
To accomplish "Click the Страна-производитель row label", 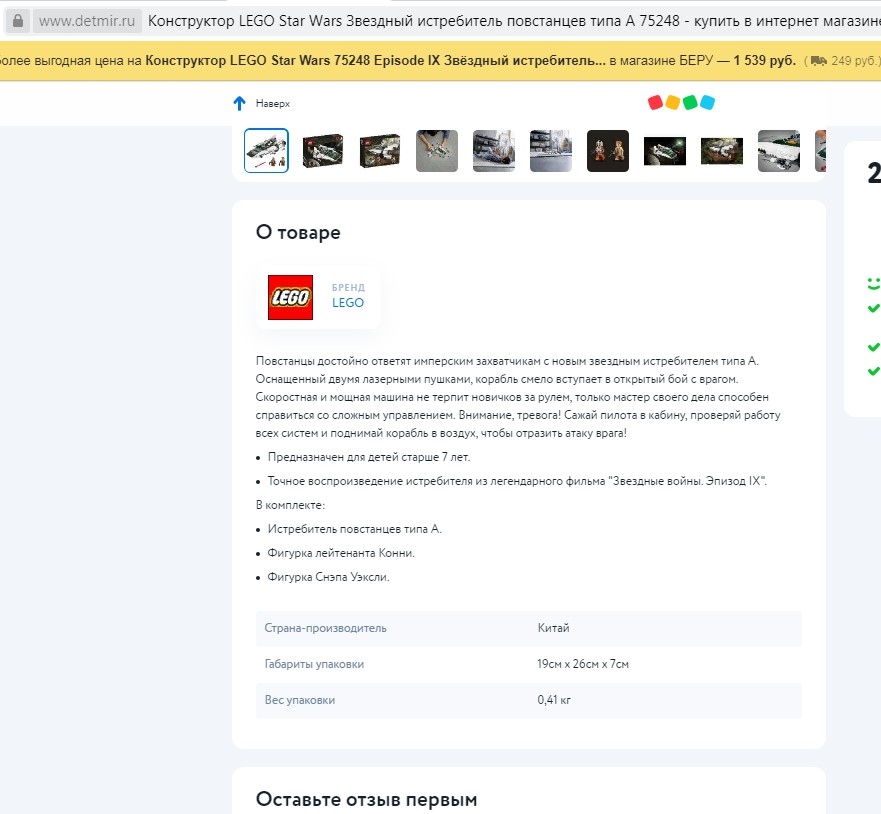I will point(325,628).
